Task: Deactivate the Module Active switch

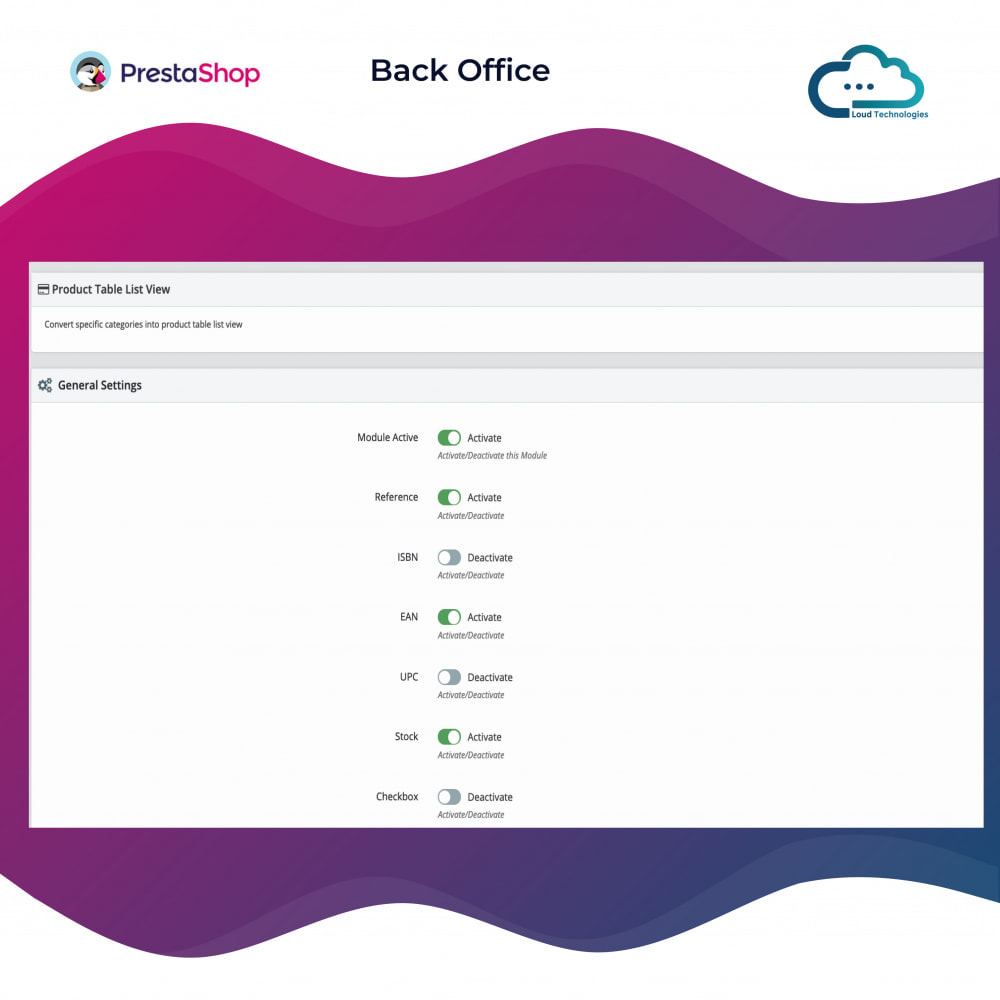Action: pyautogui.click(x=449, y=437)
